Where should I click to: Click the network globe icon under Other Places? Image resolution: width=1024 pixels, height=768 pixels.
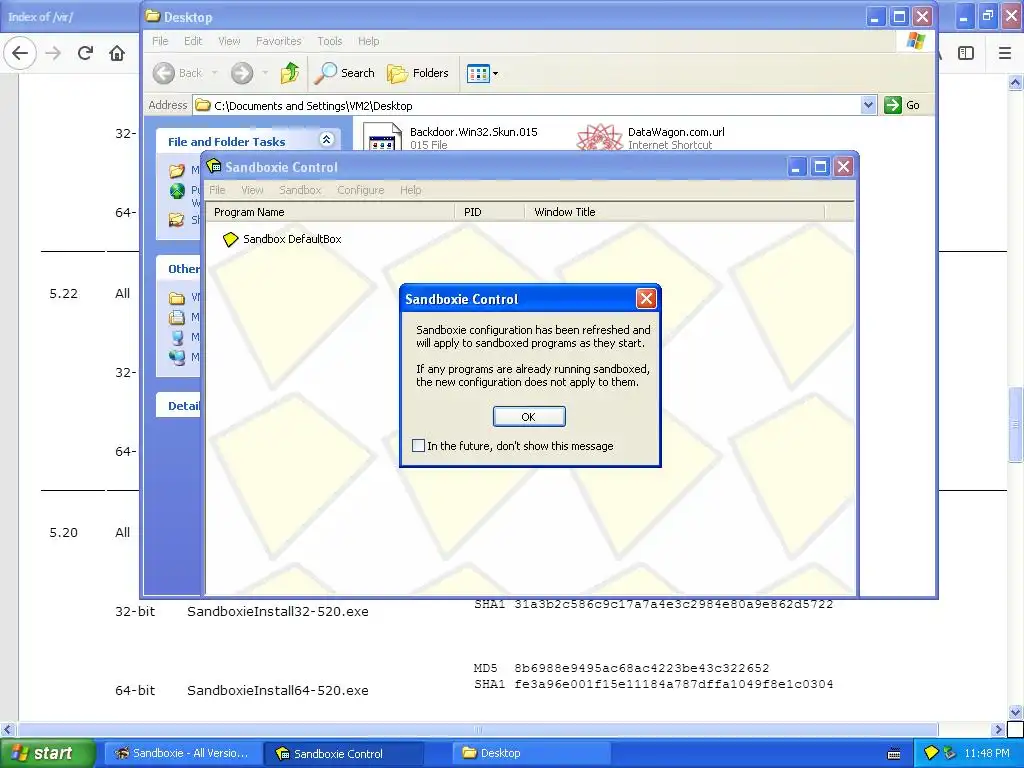click(x=177, y=357)
